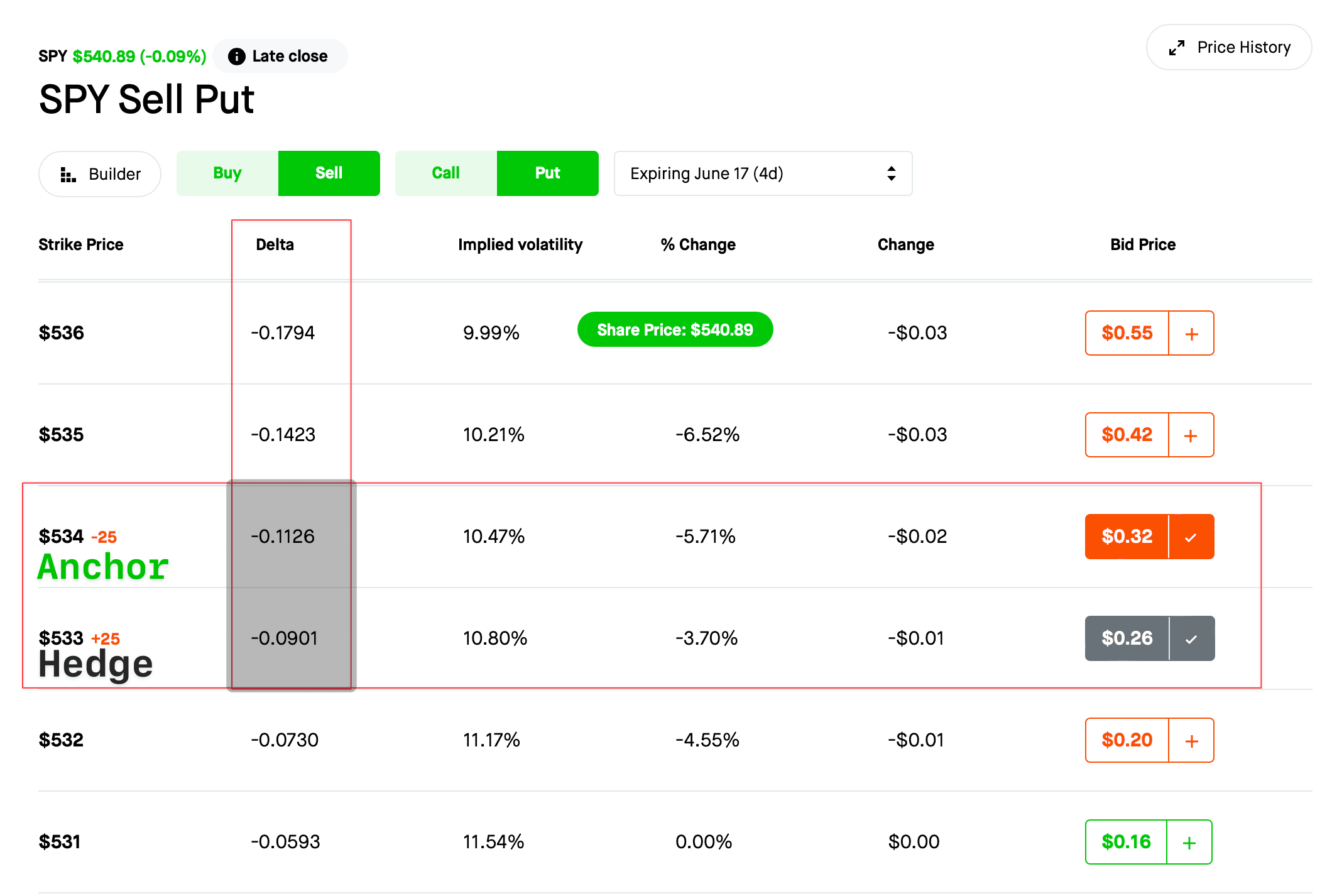Click the % Change column header
The height and width of the screenshot is (896, 1332).
click(x=698, y=244)
